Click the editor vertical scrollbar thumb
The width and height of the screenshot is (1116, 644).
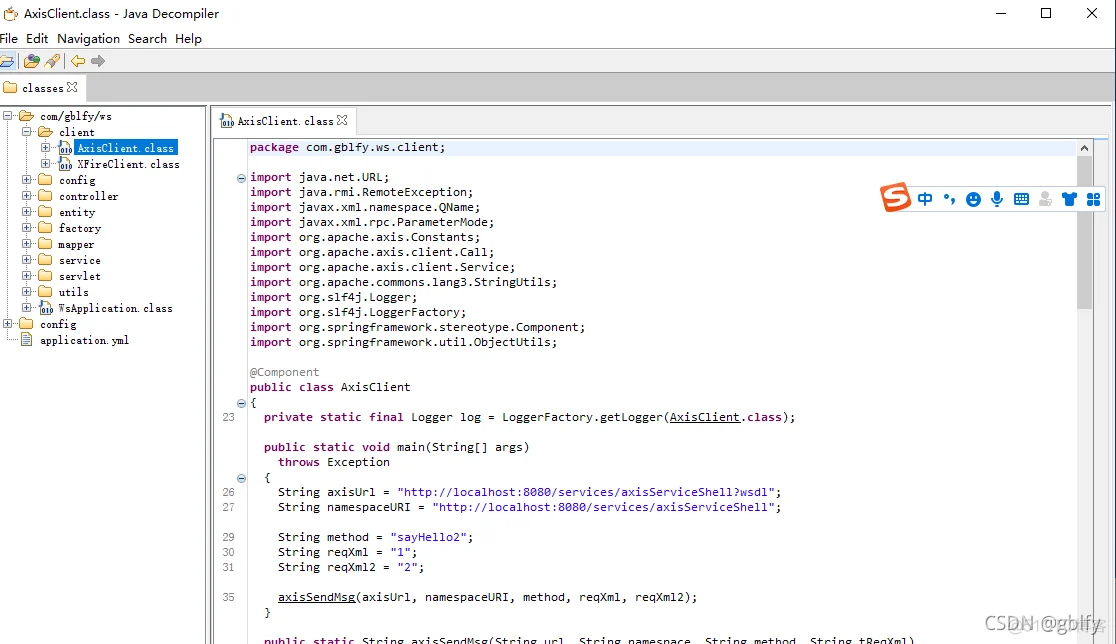pos(1084,233)
